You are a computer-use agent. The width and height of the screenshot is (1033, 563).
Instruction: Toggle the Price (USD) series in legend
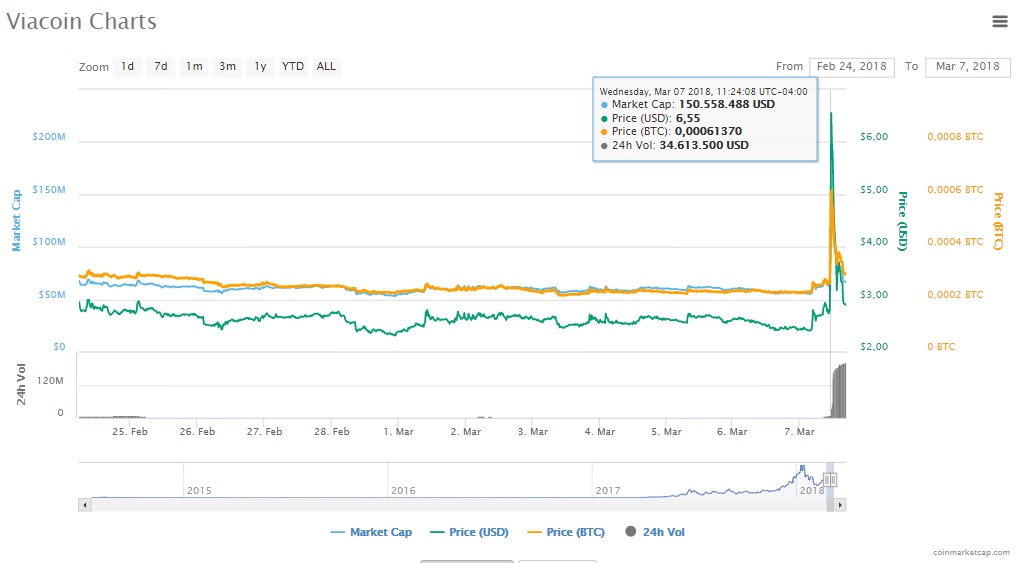469,532
